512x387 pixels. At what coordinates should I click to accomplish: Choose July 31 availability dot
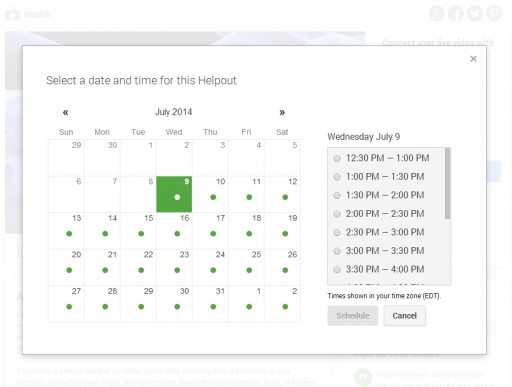(x=213, y=307)
